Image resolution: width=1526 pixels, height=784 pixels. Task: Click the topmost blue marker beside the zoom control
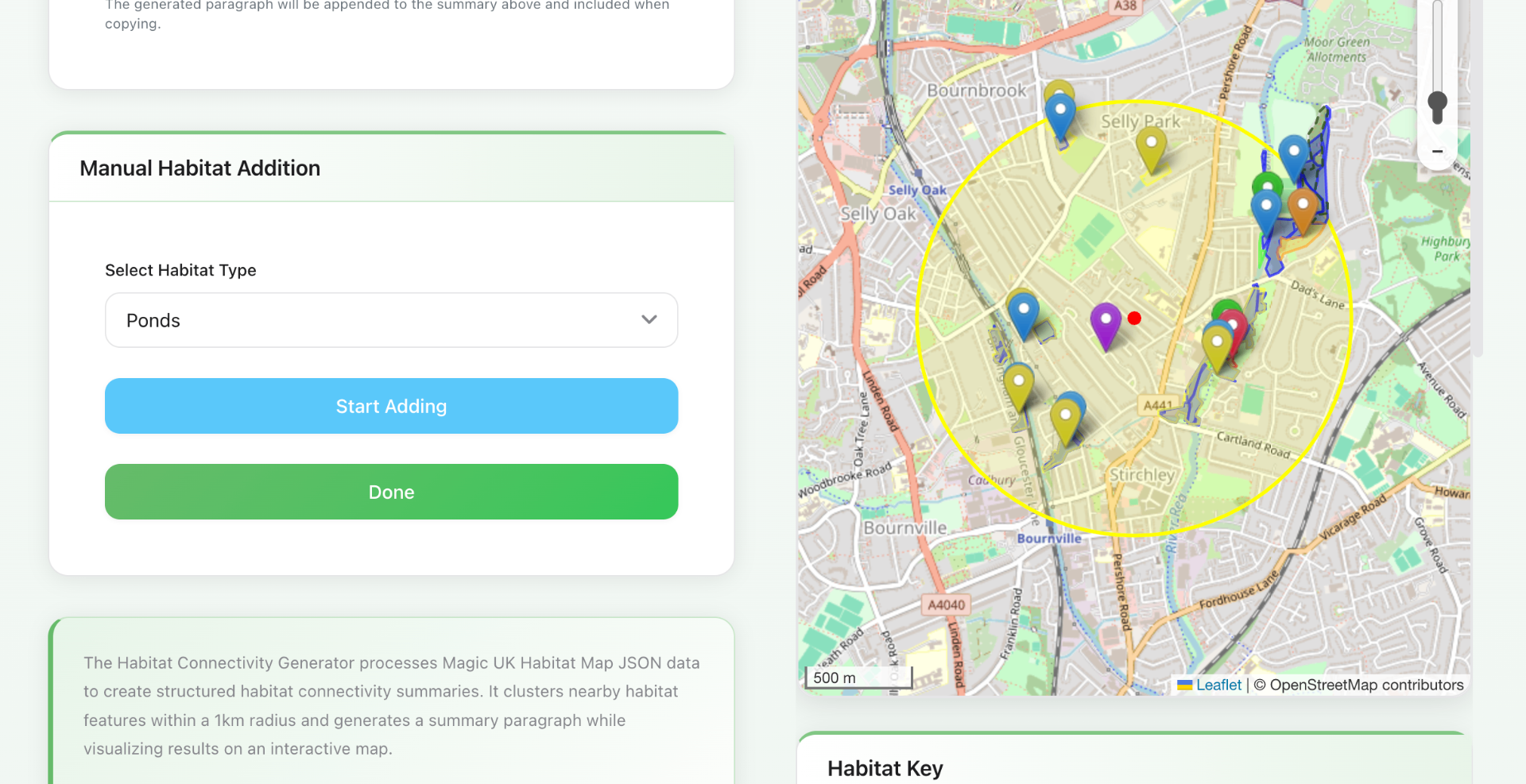point(1294,156)
